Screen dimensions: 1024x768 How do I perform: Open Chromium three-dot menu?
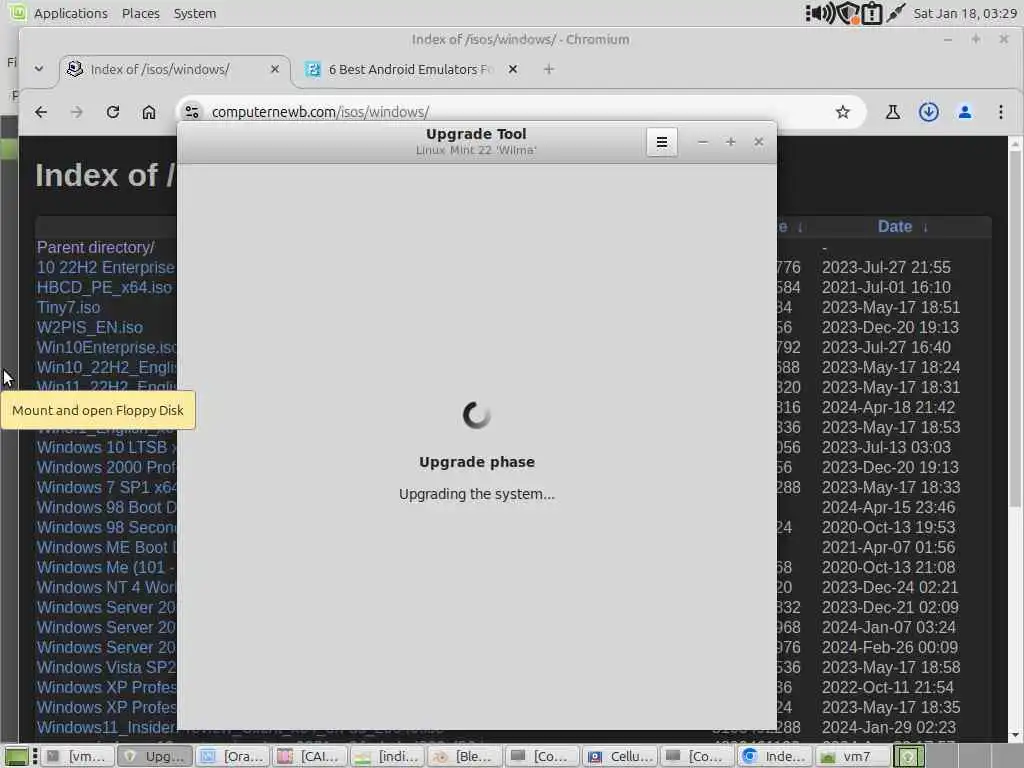(x=1000, y=112)
